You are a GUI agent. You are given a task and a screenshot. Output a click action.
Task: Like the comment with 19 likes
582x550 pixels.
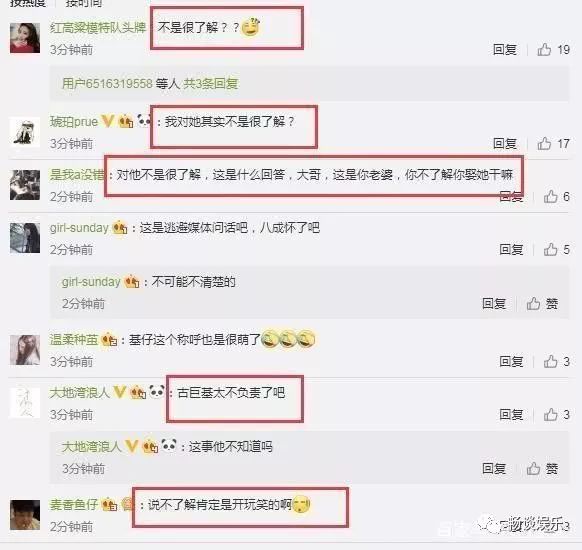pos(544,49)
